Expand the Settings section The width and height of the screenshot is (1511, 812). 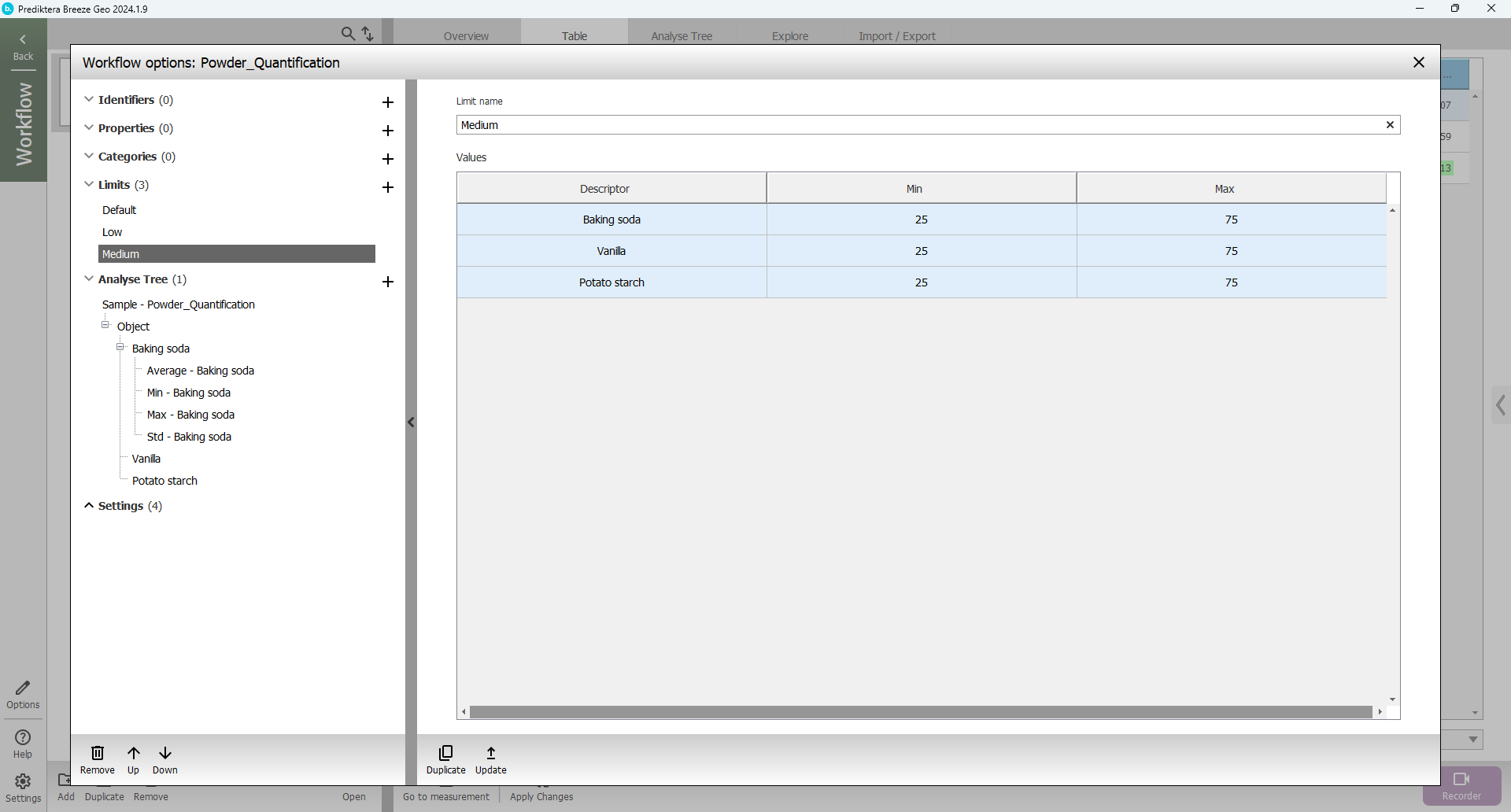click(x=89, y=505)
